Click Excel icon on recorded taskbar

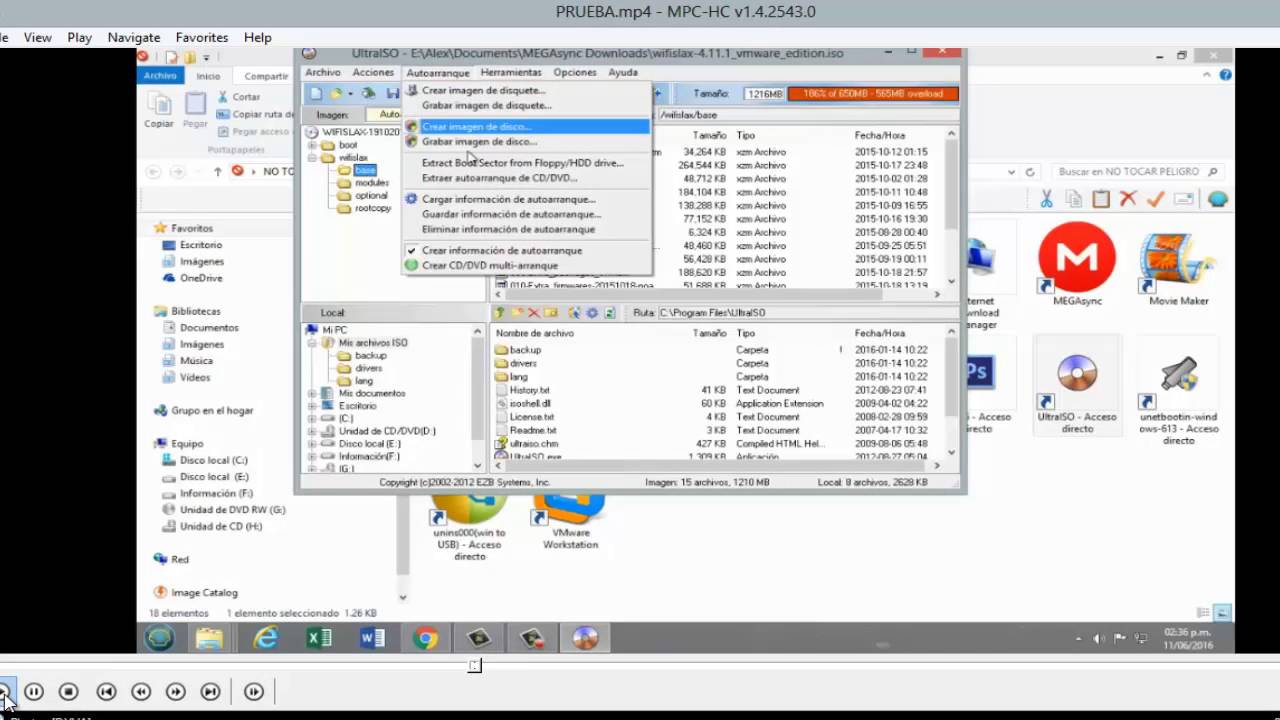(319, 638)
